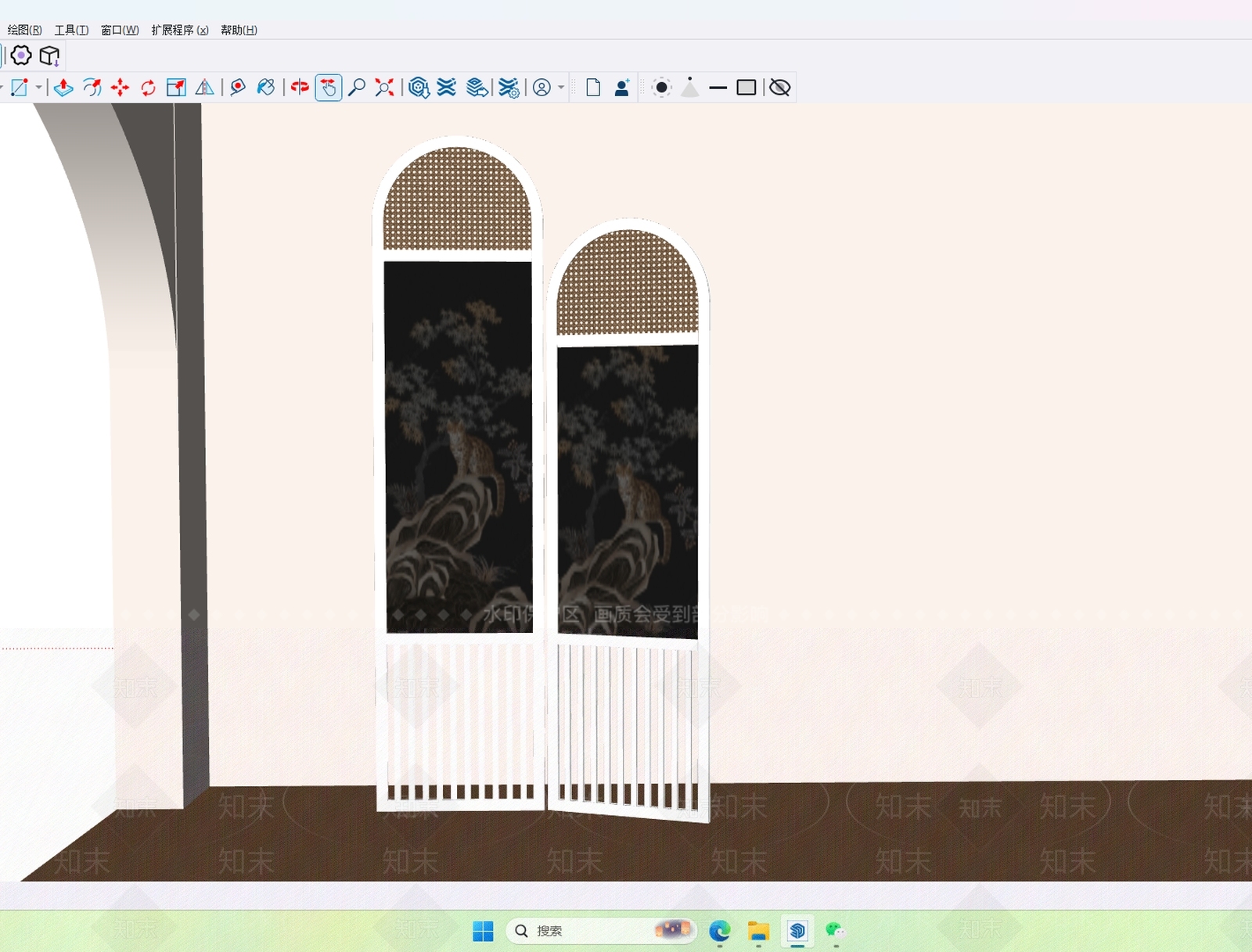
Task: Open the Windows Start menu
Action: tap(484, 931)
